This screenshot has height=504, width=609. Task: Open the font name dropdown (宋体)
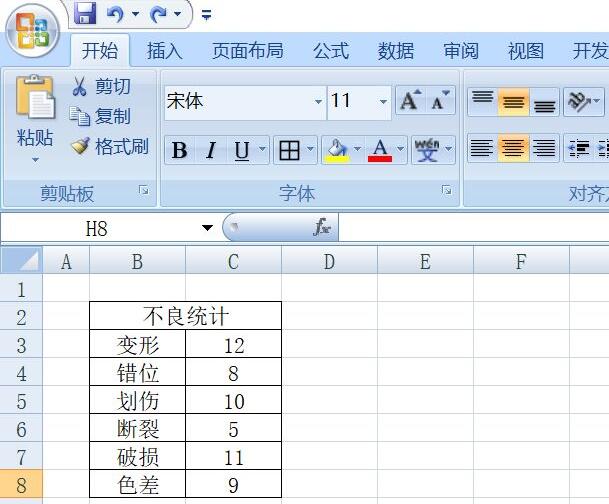tap(318, 102)
